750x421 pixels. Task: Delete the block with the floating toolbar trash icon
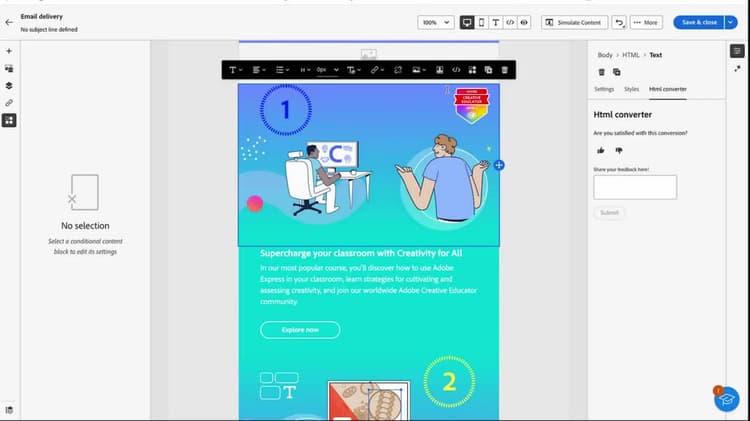504,70
